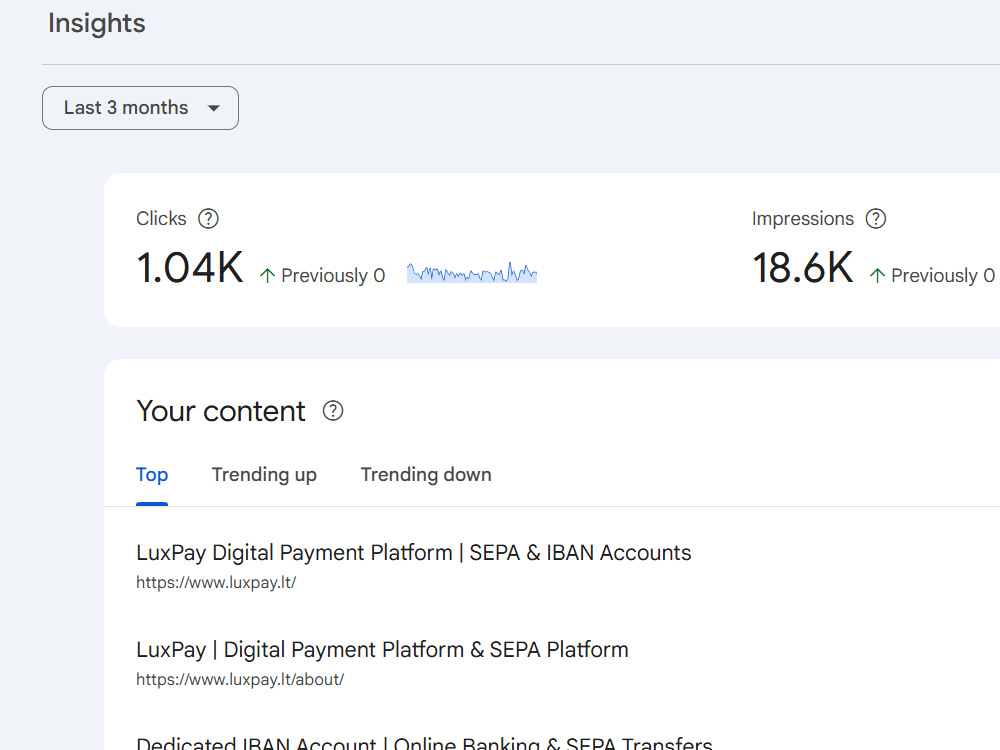Screen dimensions: 1000x750
Task: Open the Last 3 months date range dropdown
Action: [x=140, y=108]
